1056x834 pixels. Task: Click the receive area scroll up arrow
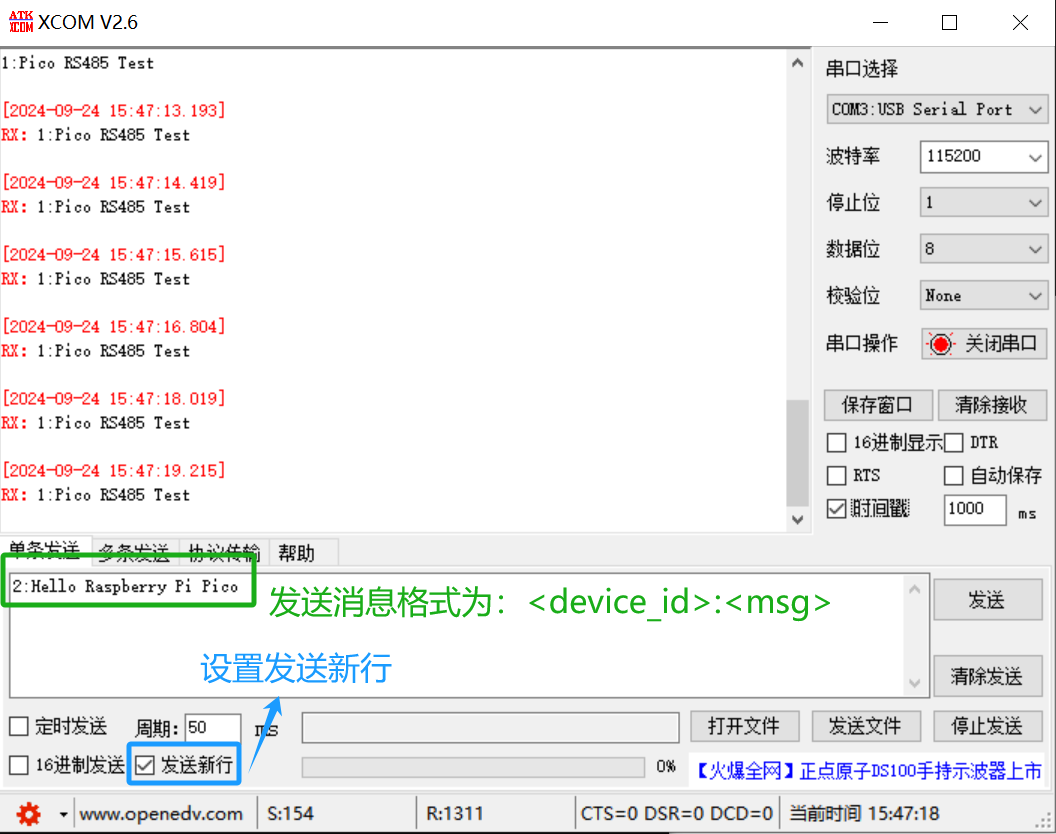pyautogui.click(x=797, y=63)
